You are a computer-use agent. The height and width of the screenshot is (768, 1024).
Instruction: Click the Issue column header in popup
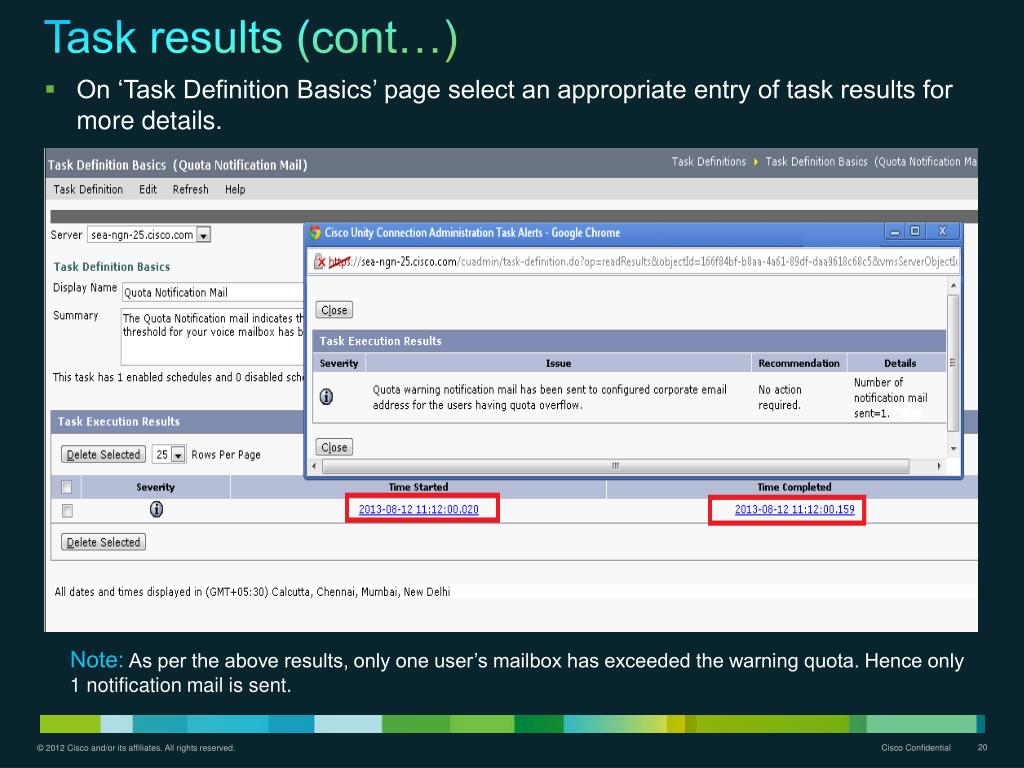tap(558, 363)
